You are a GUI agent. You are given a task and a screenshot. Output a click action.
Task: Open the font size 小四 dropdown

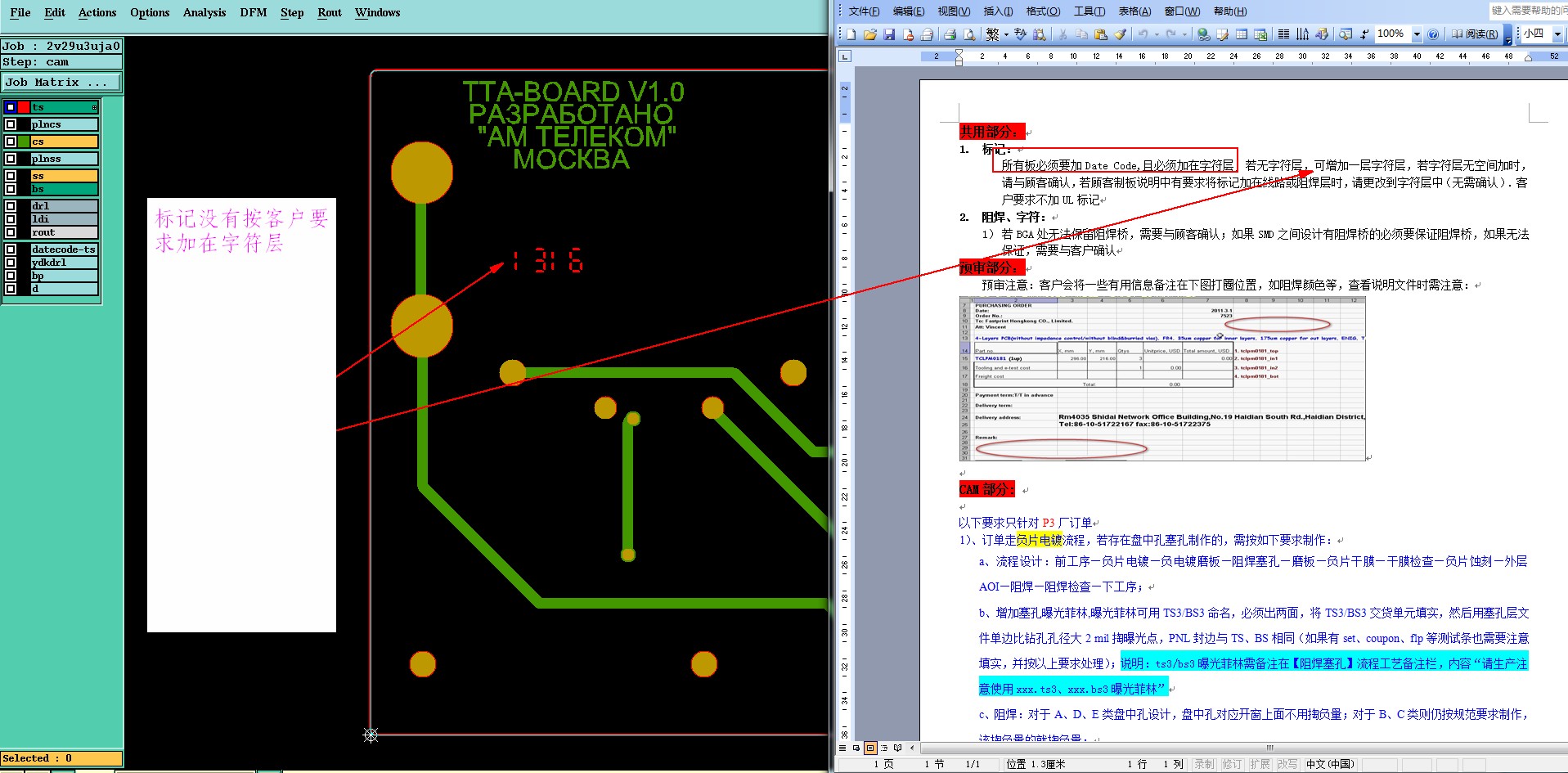[x=1557, y=34]
